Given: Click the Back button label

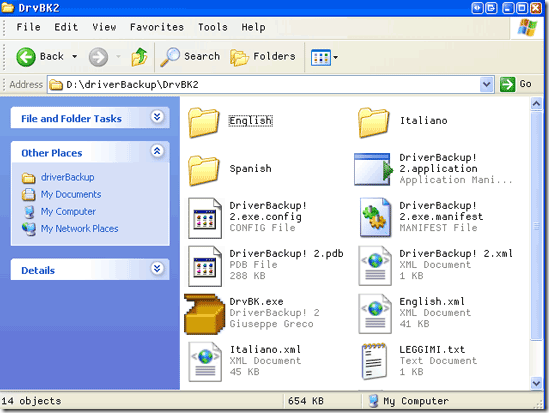Looking at the screenshot, I should tap(52, 56).
